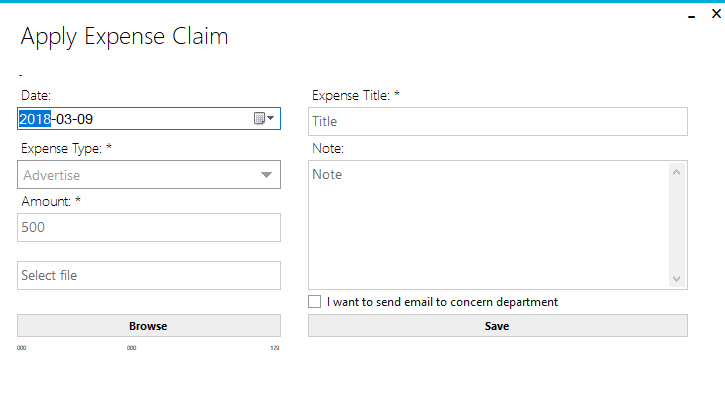
Task: Click the 'I want to send email' label
Action: pos(442,302)
